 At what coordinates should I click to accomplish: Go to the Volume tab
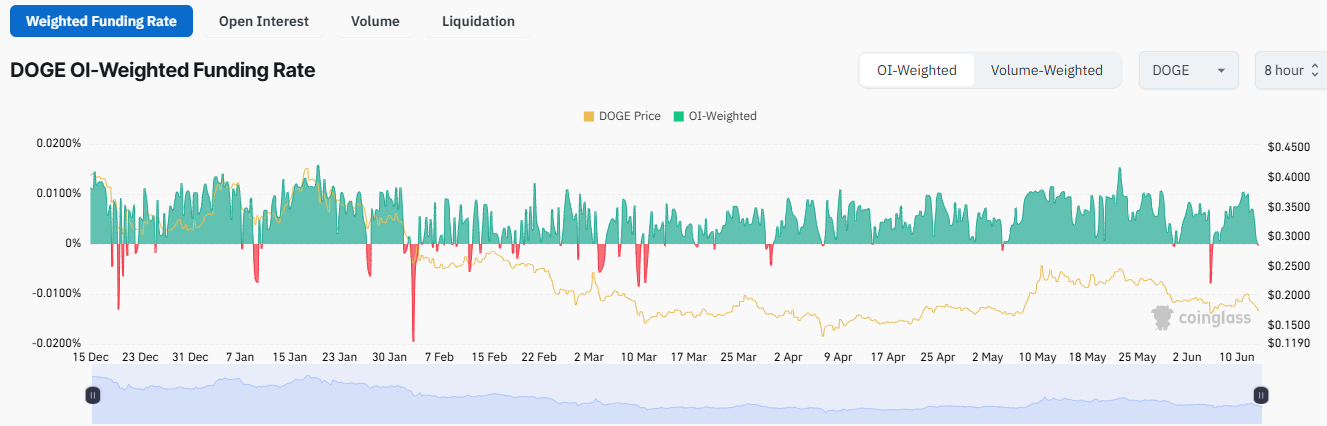tap(375, 21)
